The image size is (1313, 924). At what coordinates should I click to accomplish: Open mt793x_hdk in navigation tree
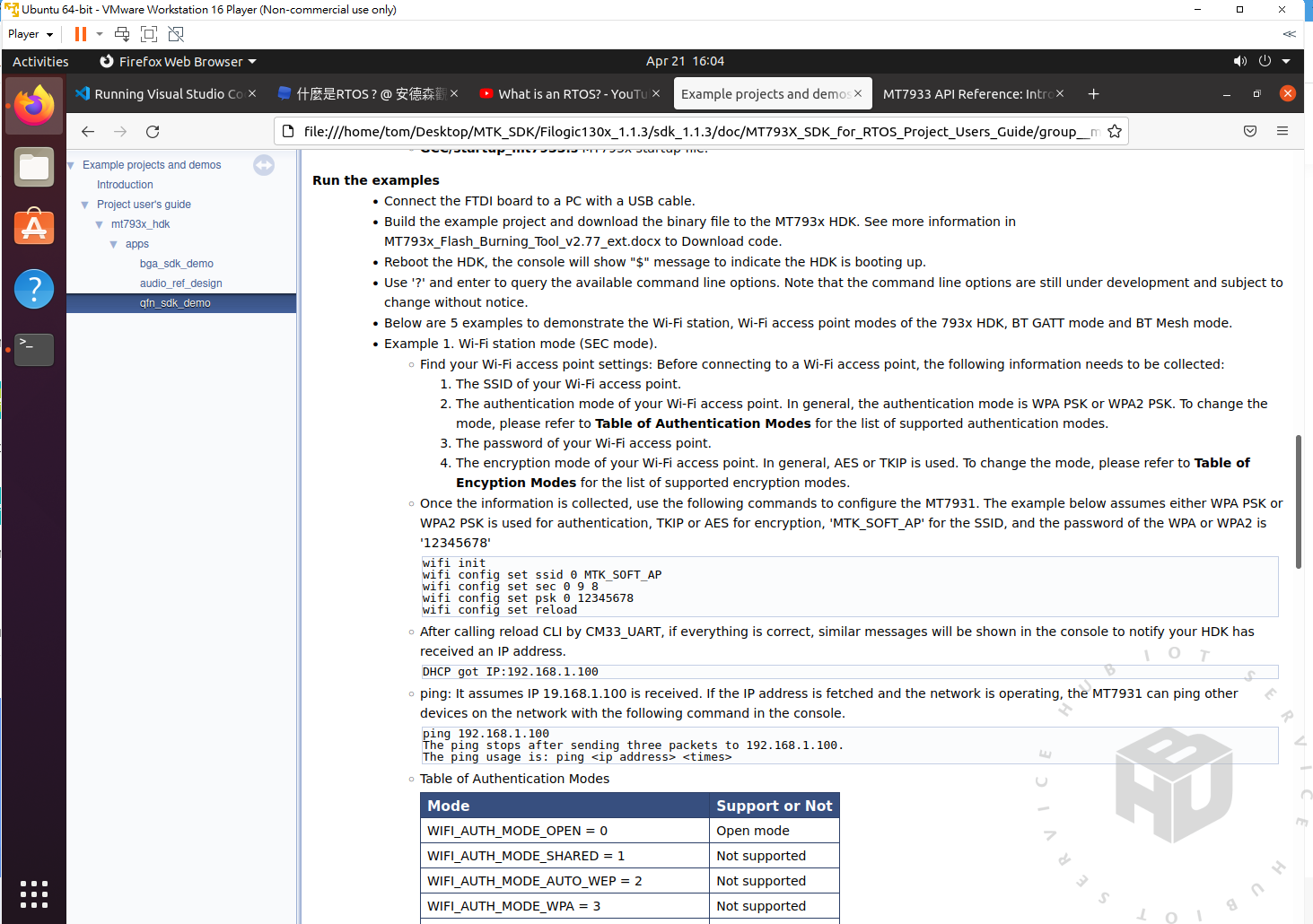pos(140,224)
